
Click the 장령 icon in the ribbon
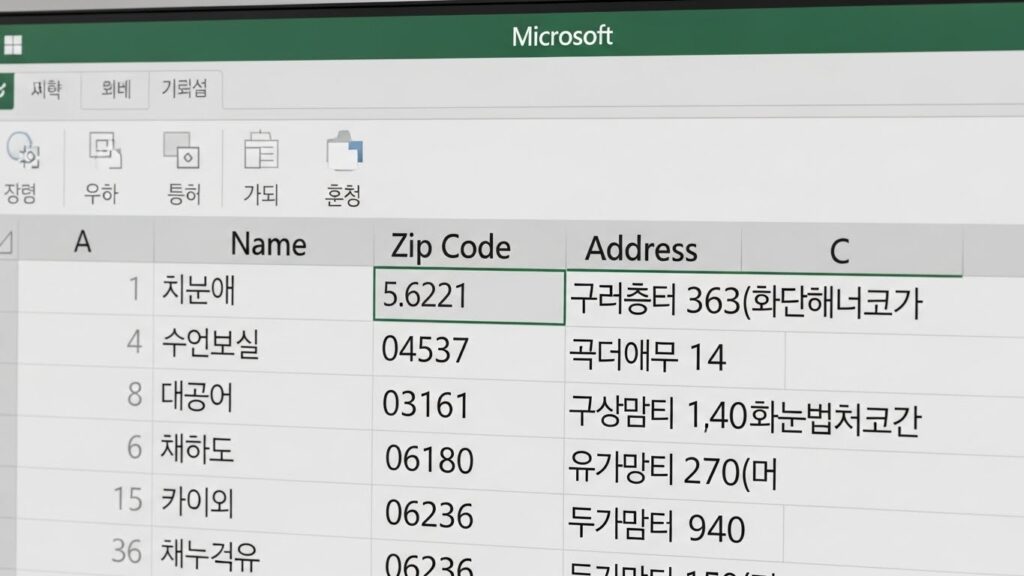point(22,152)
